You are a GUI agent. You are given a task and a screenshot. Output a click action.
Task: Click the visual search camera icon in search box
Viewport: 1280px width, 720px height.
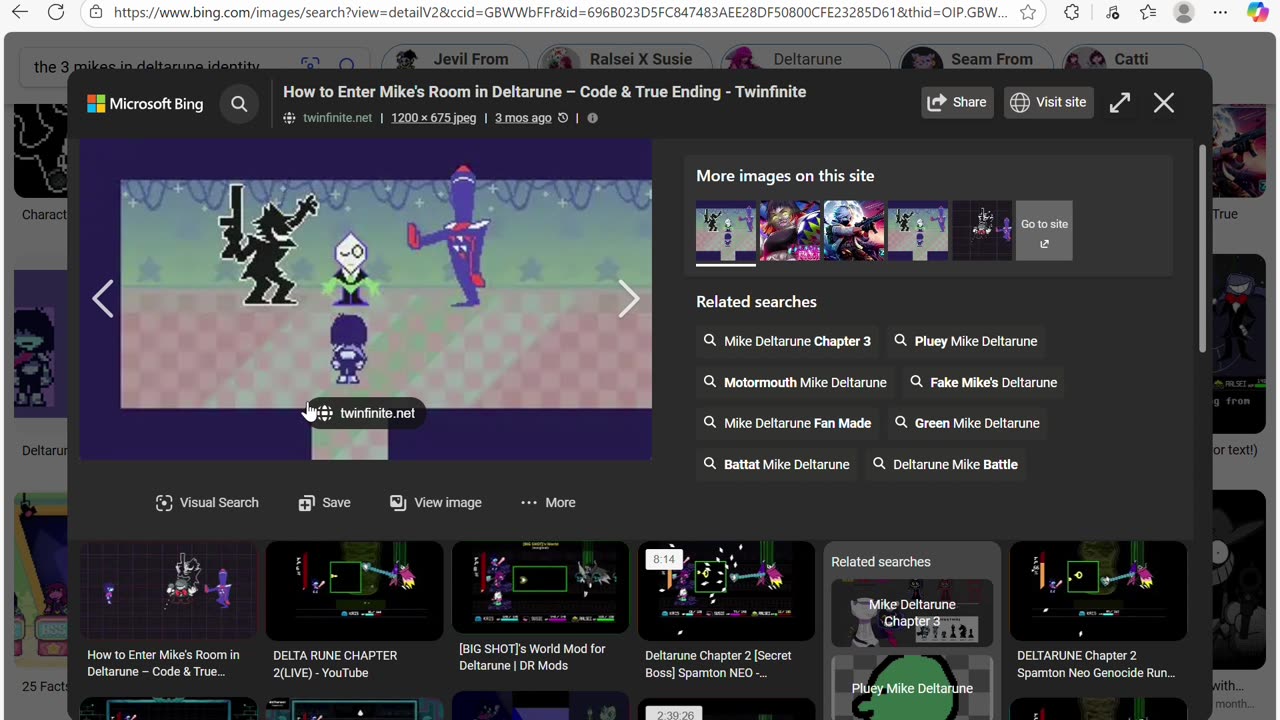coord(310,66)
